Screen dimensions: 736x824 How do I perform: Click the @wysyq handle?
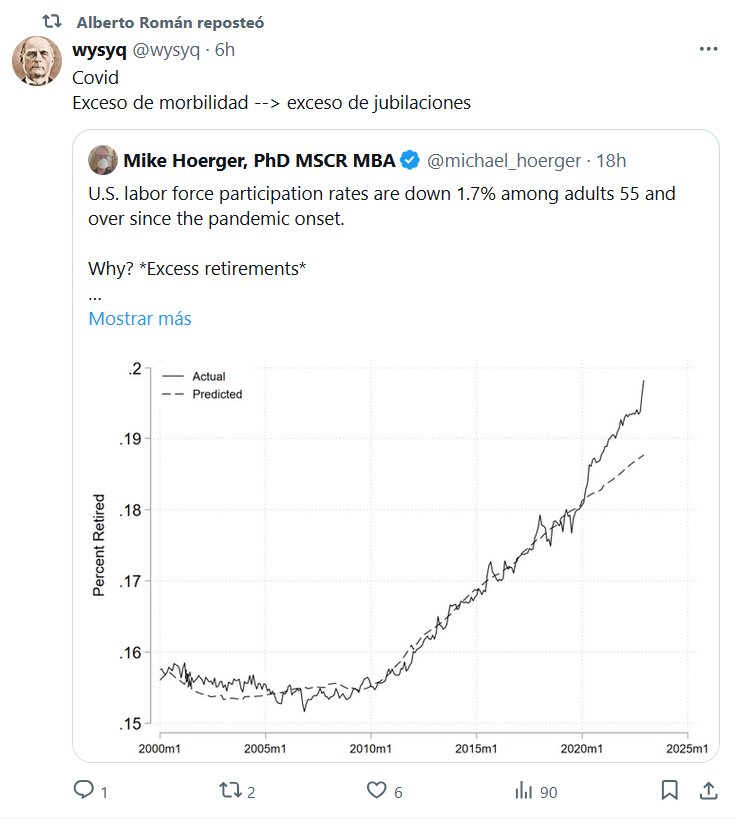[167, 50]
